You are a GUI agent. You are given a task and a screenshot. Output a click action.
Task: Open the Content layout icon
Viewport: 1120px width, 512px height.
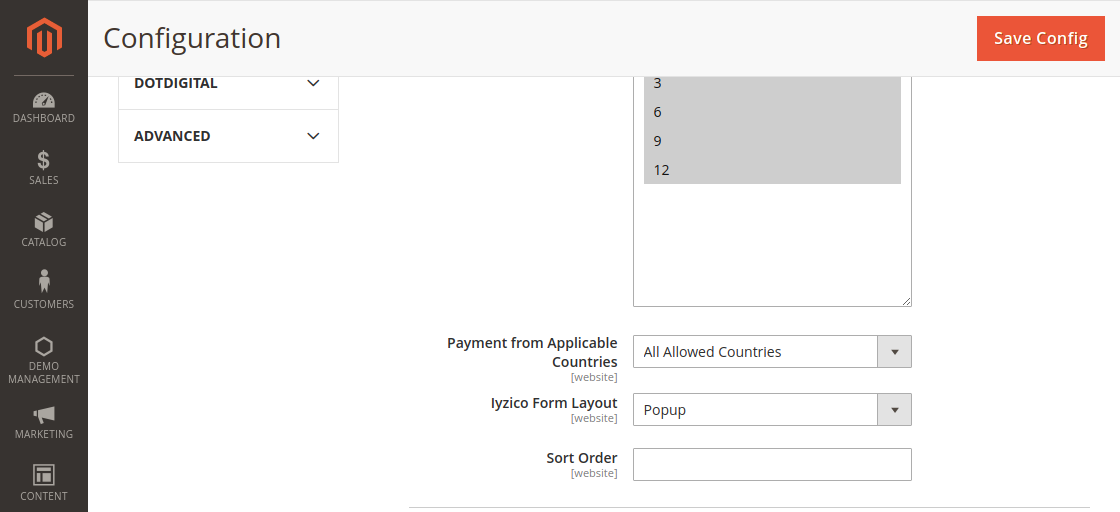point(44,475)
